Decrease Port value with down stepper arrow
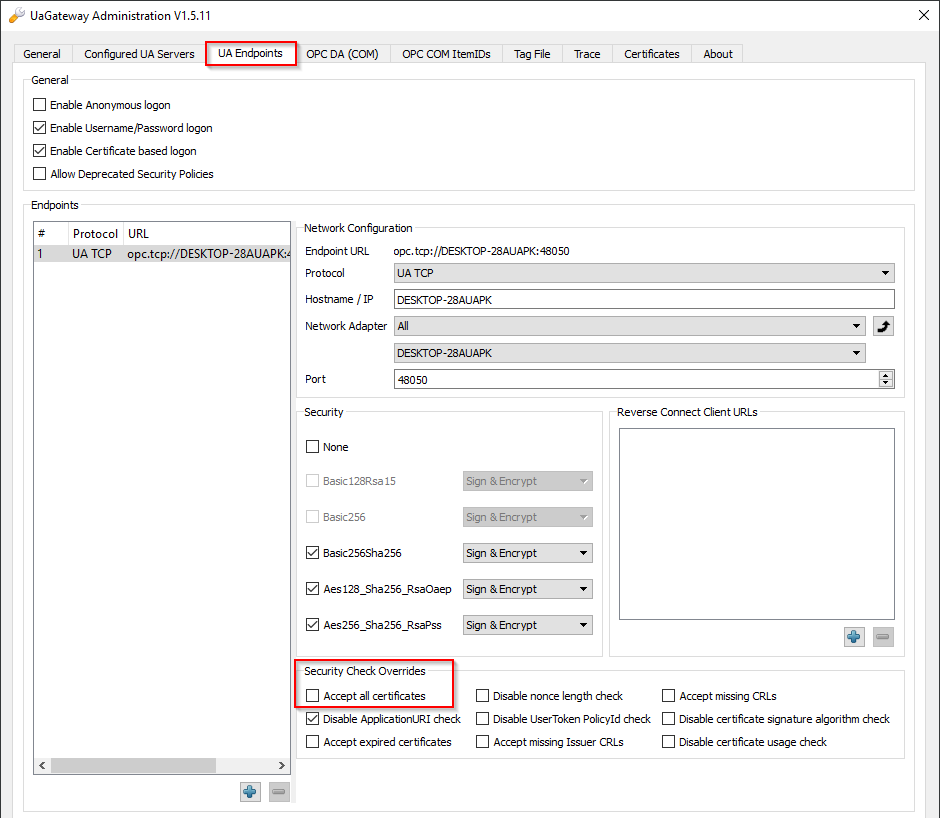Viewport: 940px width, 818px height. [885, 383]
